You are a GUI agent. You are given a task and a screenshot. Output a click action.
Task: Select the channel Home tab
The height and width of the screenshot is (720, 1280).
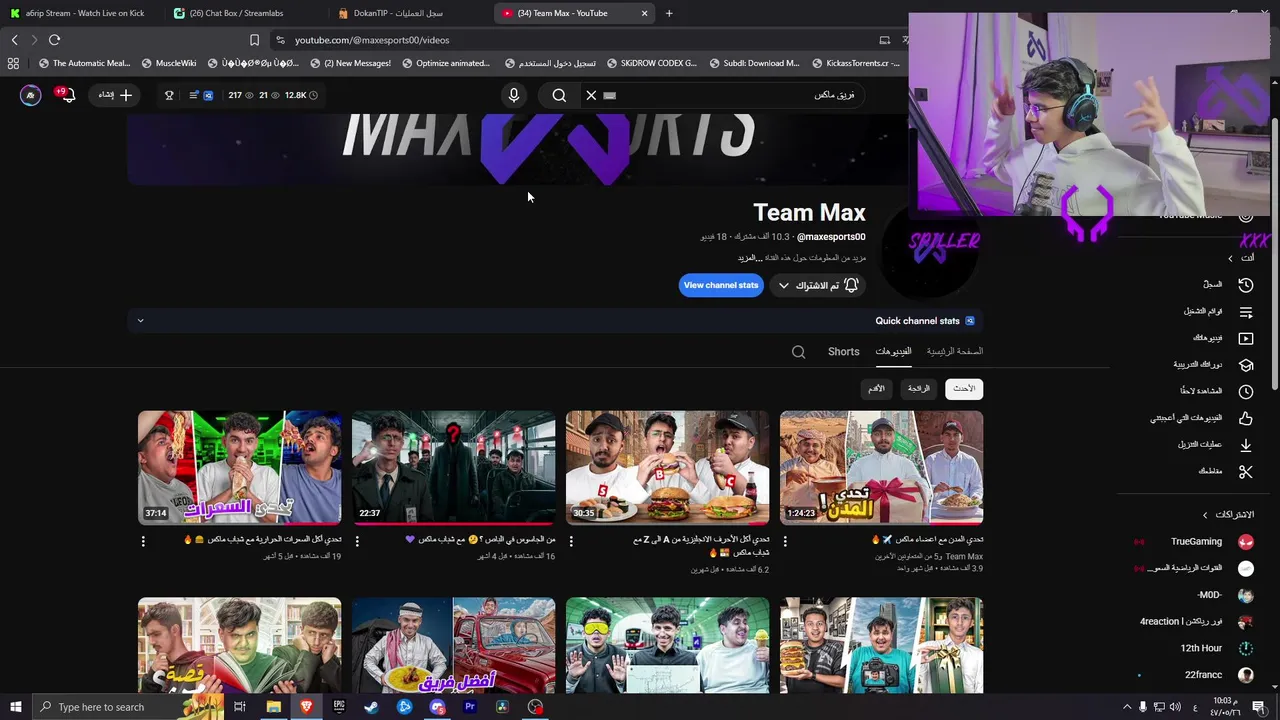[954, 352]
